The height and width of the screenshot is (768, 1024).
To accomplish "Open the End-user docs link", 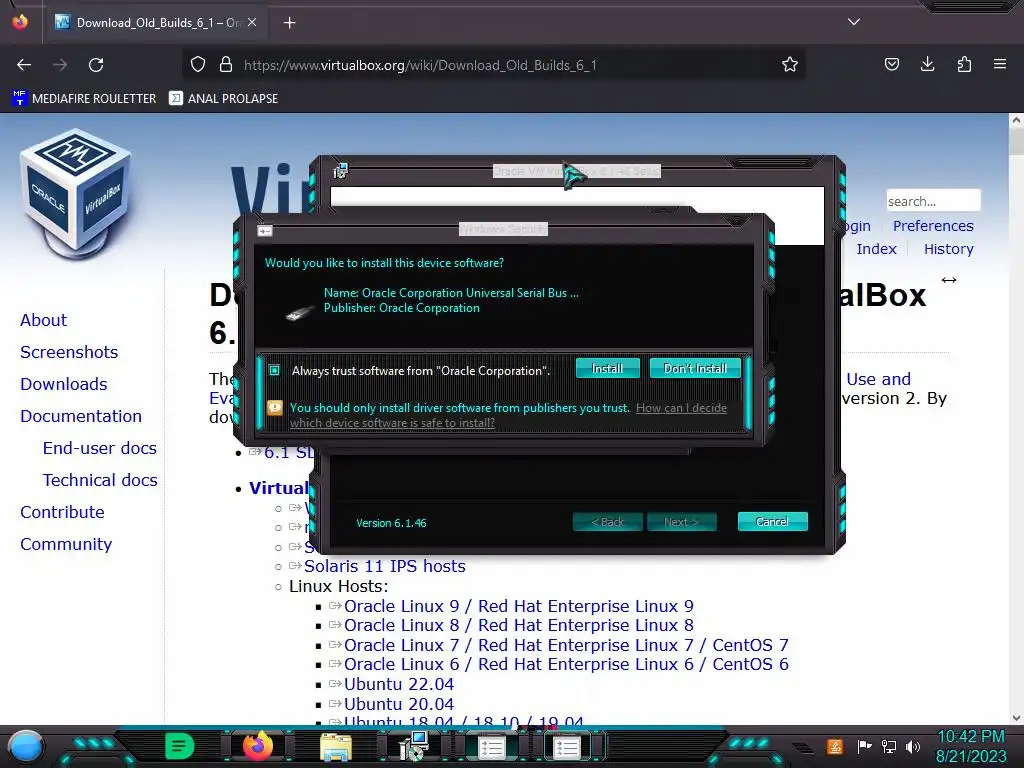I will click(x=99, y=448).
